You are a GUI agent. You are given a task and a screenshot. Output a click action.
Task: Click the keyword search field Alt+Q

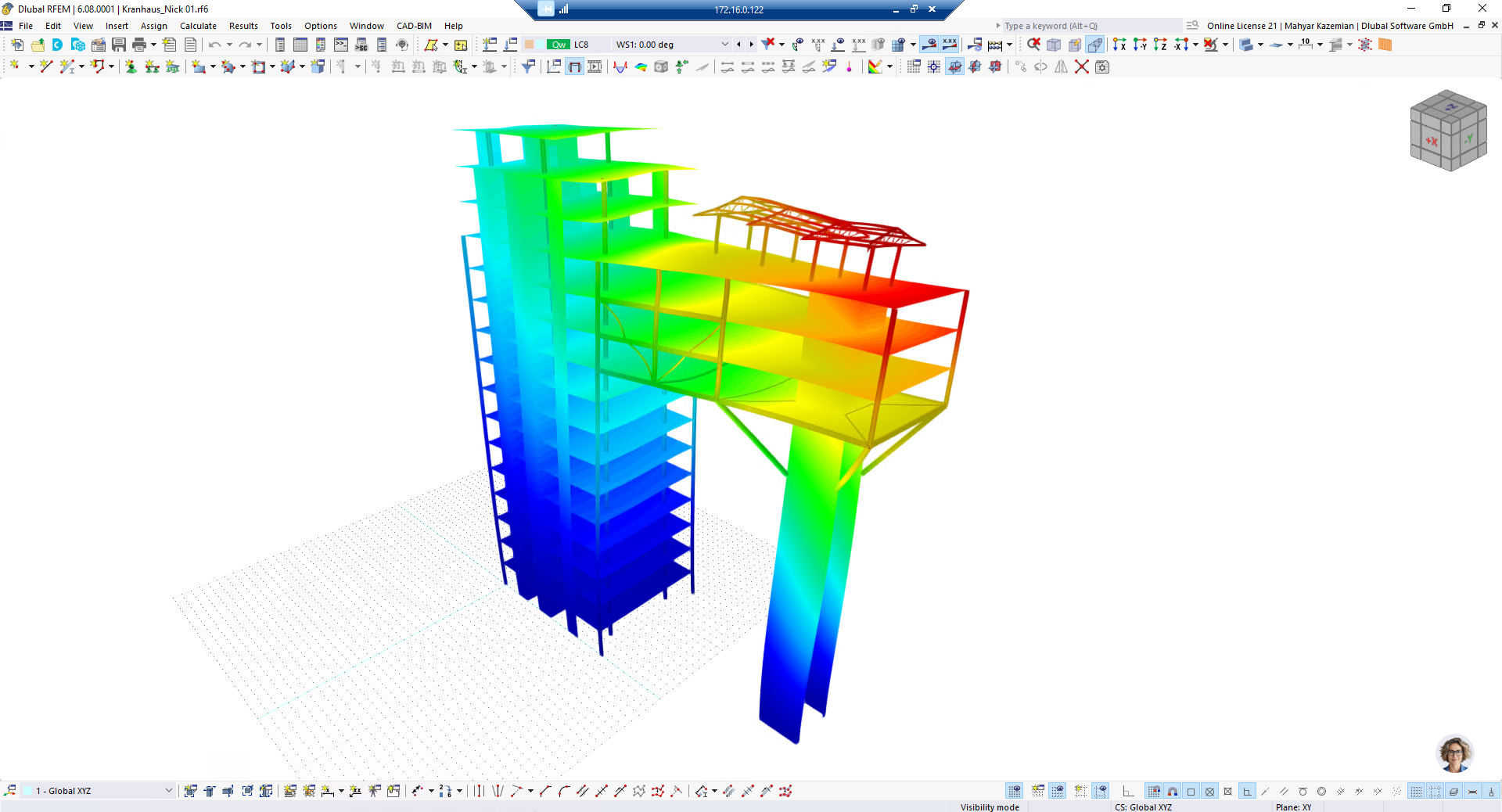[1087, 26]
